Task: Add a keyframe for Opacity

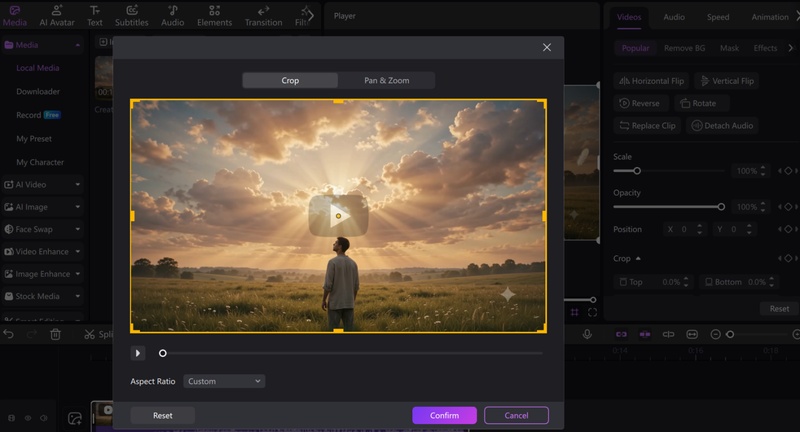Action: 788,207
